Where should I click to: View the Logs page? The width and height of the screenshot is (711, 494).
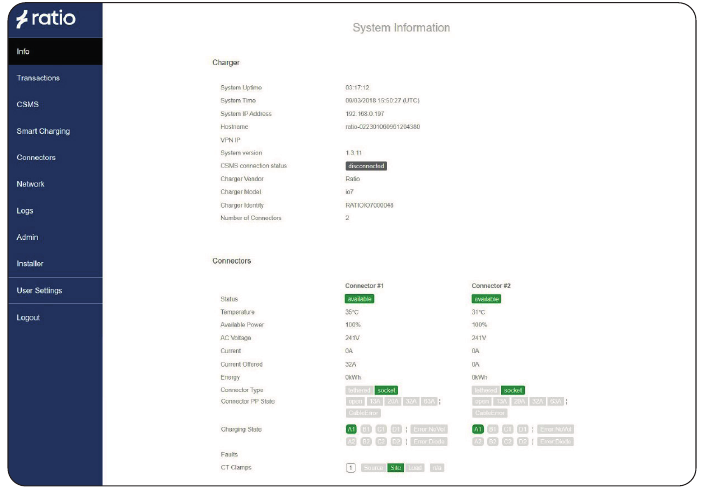[x=55, y=210]
